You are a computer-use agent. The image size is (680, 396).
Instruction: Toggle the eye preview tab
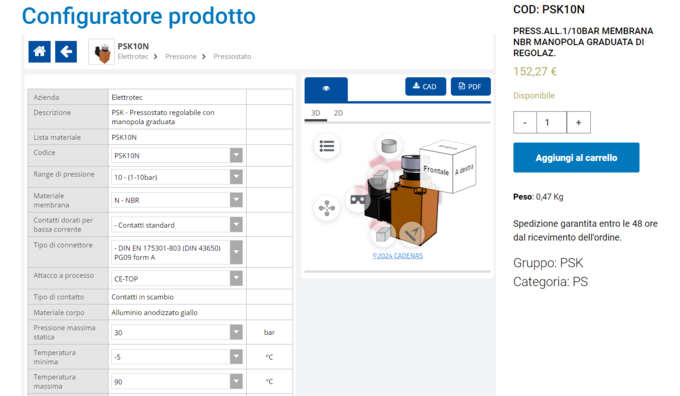(326, 88)
